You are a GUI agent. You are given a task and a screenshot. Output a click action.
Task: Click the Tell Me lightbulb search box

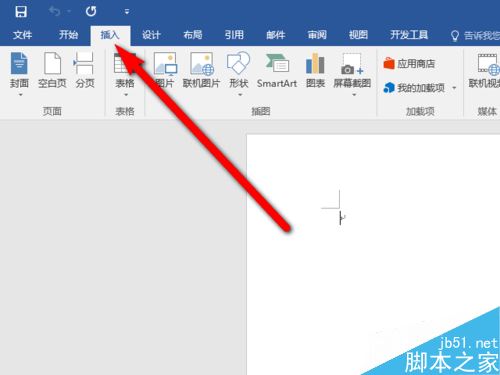(475, 35)
